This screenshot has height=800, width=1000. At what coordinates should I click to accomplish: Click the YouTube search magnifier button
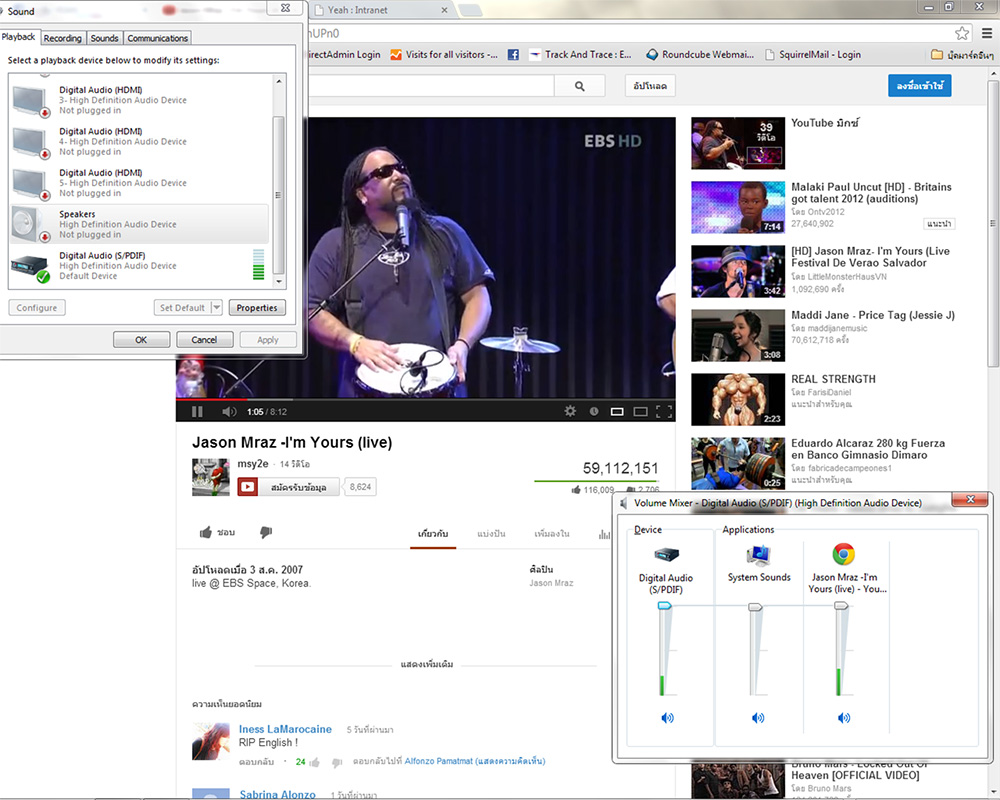(581, 87)
